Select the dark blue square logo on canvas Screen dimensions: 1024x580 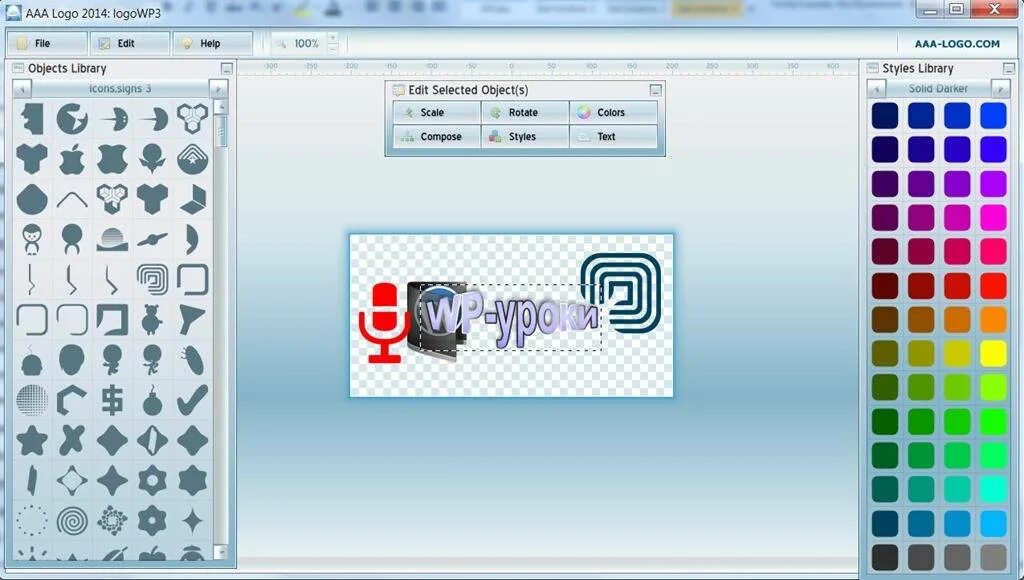[620, 293]
